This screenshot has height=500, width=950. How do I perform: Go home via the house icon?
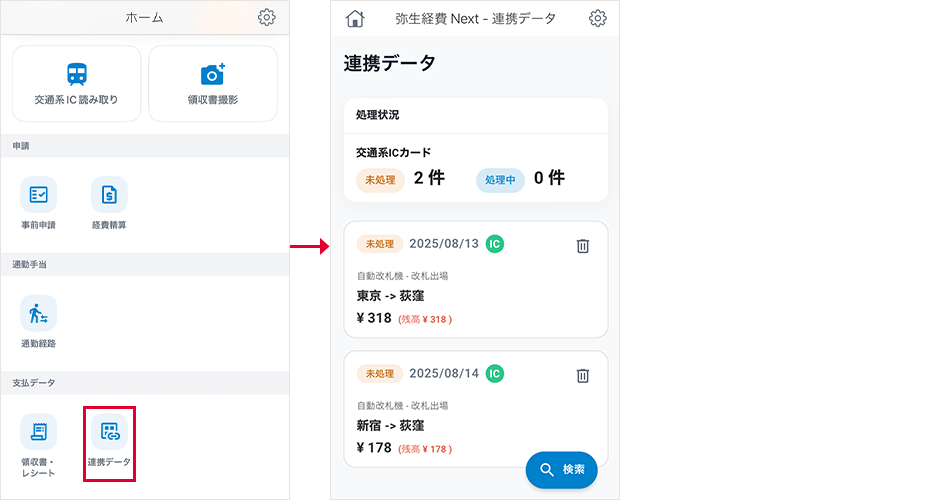[355, 18]
